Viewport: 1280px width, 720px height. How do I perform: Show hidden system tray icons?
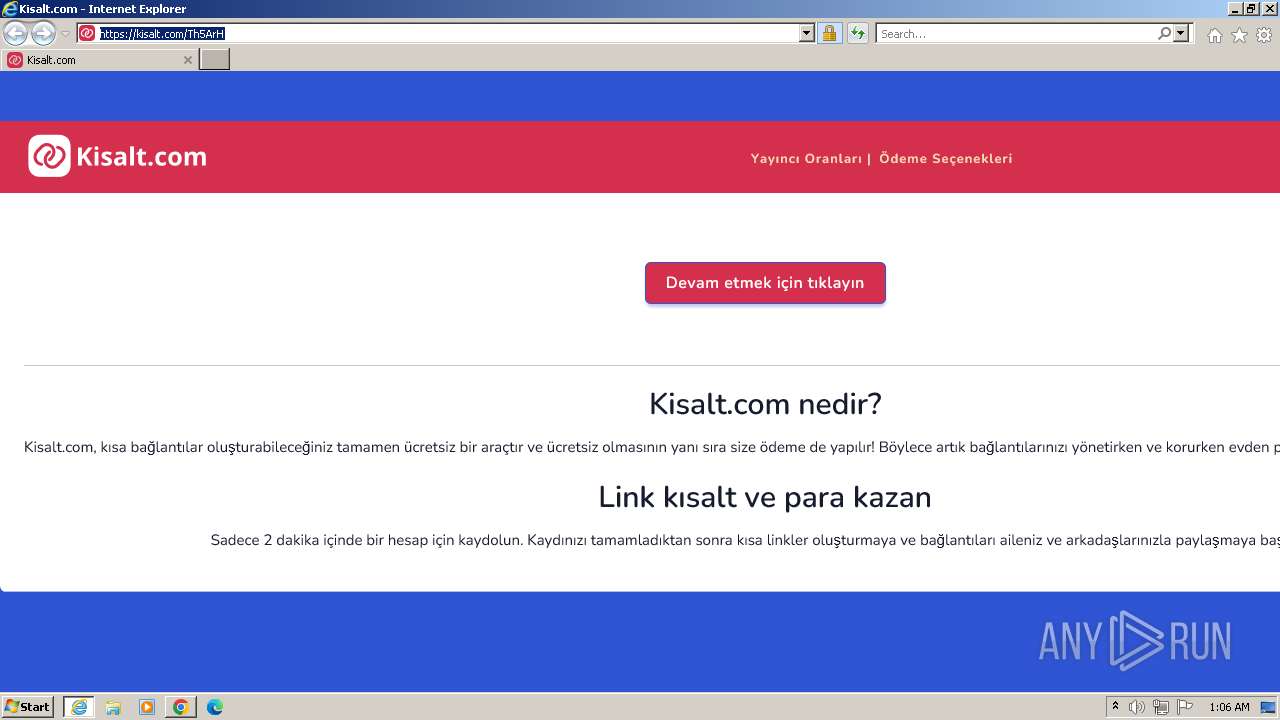click(1116, 707)
